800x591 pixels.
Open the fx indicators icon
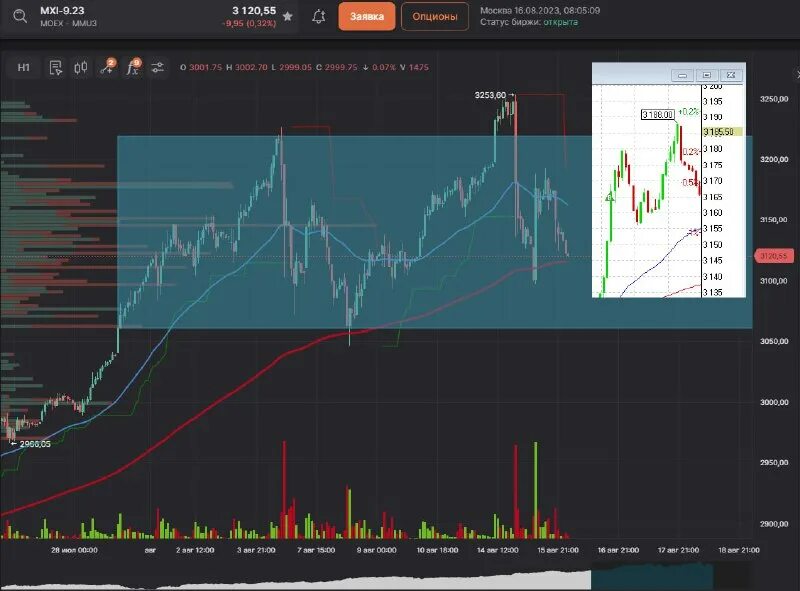click(x=133, y=67)
